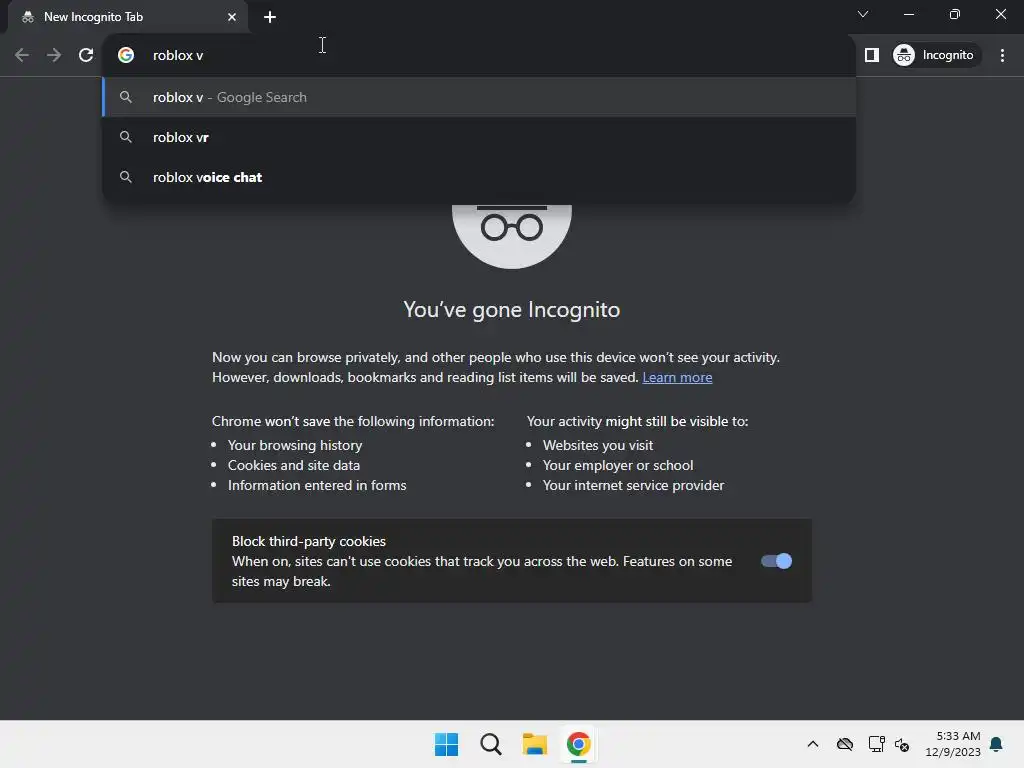Click 'Your browsing history' list item
The height and width of the screenshot is (768, 1024).
[x=295, y=445]
